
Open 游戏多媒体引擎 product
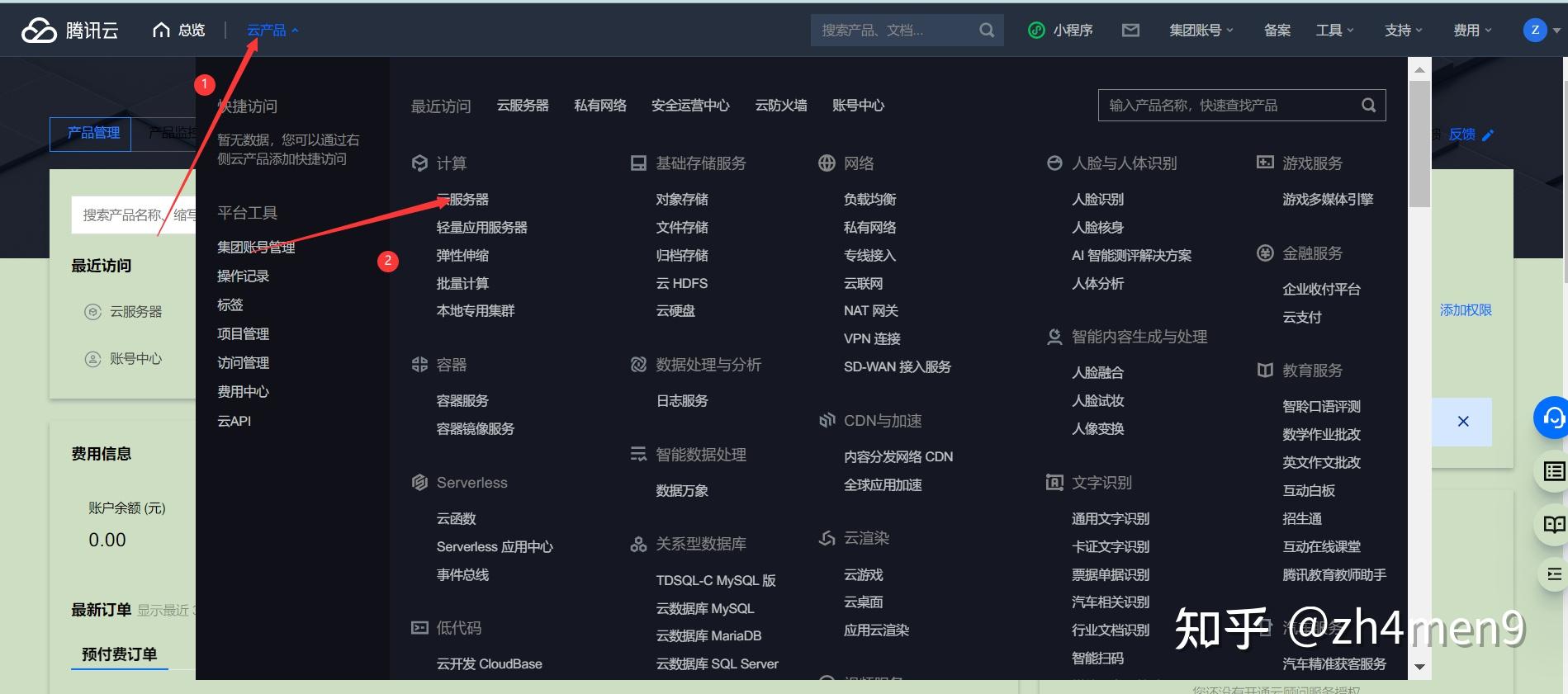(1328, 200)
